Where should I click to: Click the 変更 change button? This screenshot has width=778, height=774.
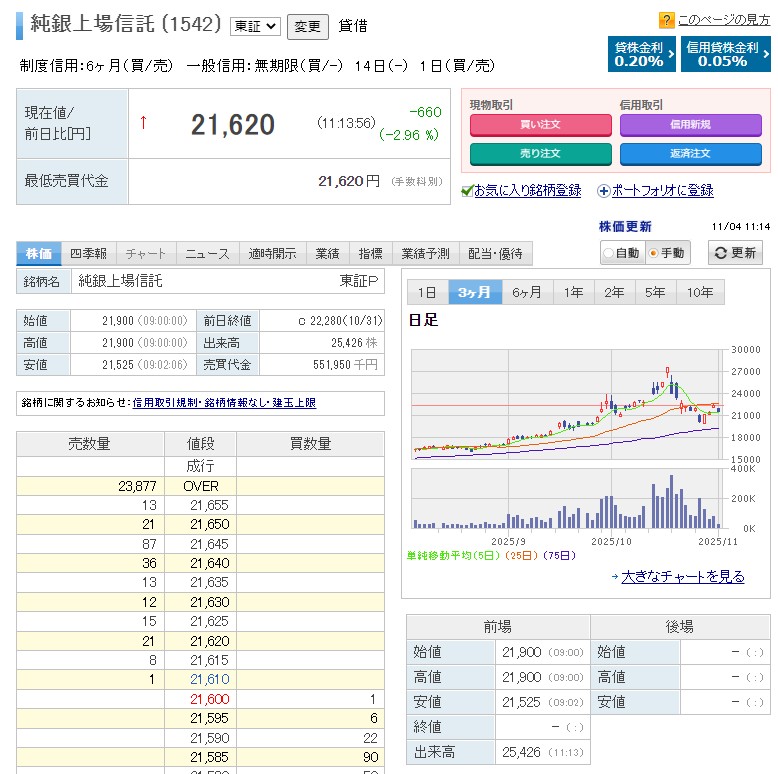307,26
